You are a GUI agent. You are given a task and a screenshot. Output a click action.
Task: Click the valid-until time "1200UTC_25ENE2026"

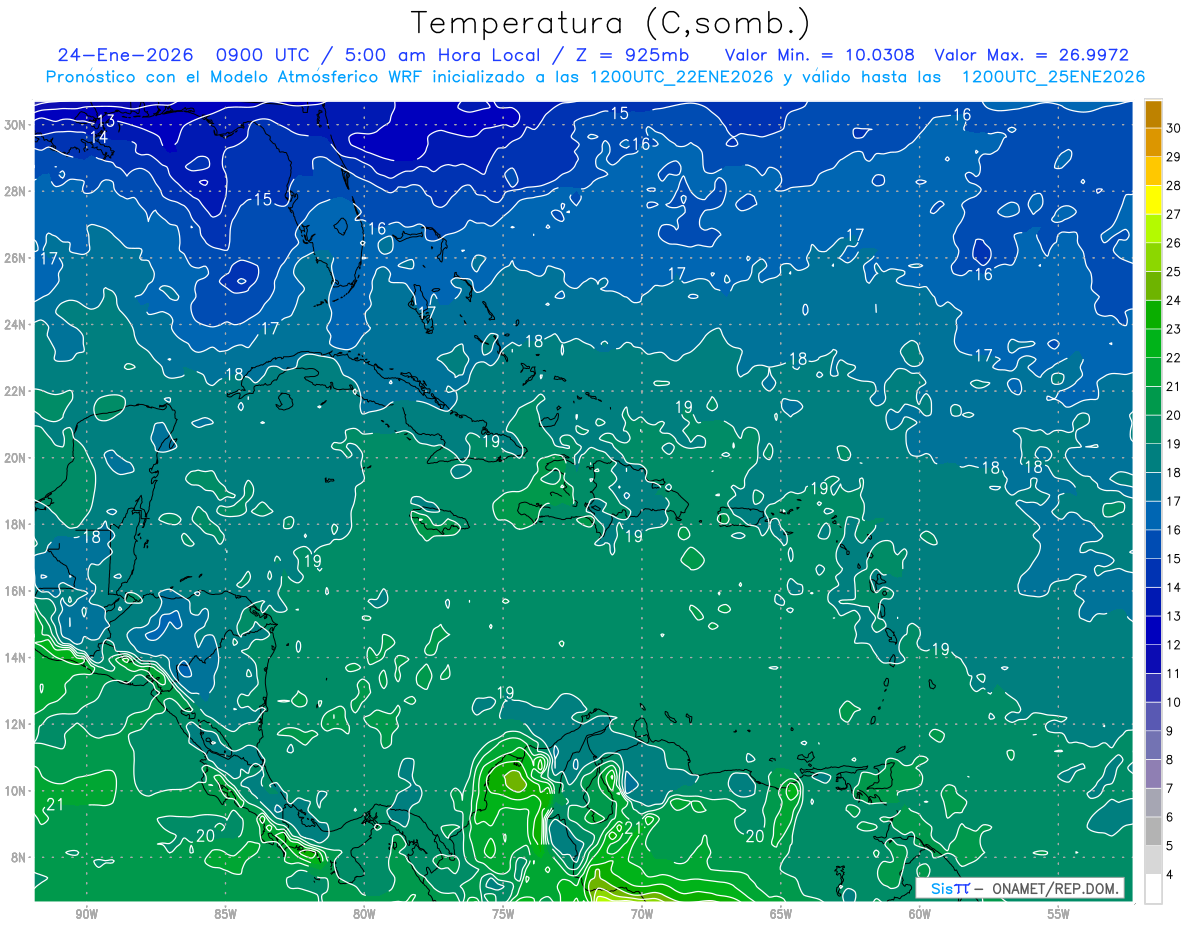tap(1053, 77)
